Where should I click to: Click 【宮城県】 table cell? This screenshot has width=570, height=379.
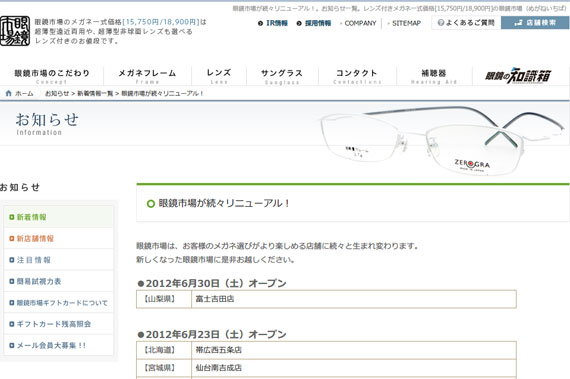coord(164,368)
